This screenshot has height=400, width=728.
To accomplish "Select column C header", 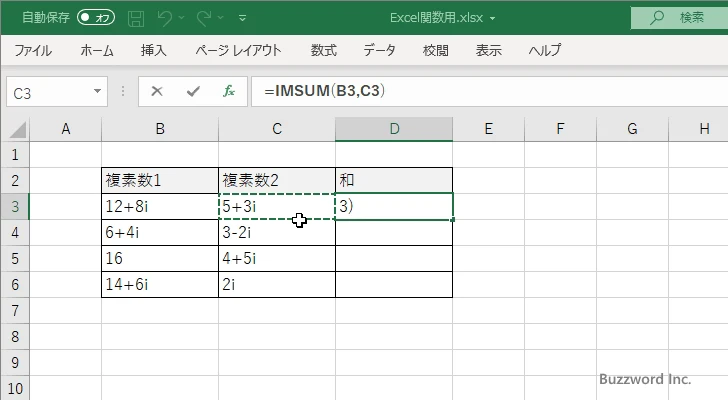I will pos(277,129).
